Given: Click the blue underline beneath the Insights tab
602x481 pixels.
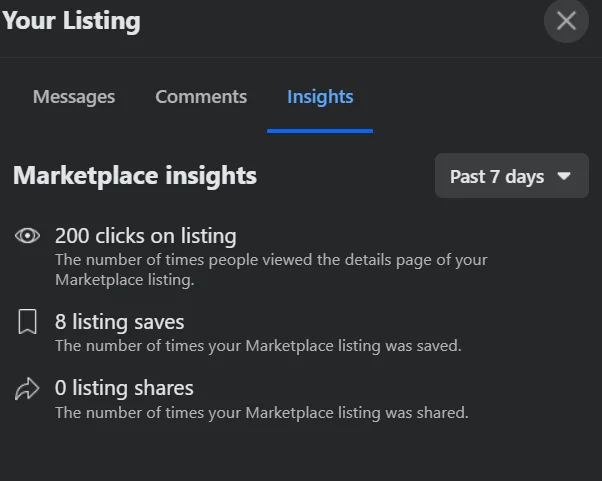Looking at the screenshot, I should click(320, 131).
